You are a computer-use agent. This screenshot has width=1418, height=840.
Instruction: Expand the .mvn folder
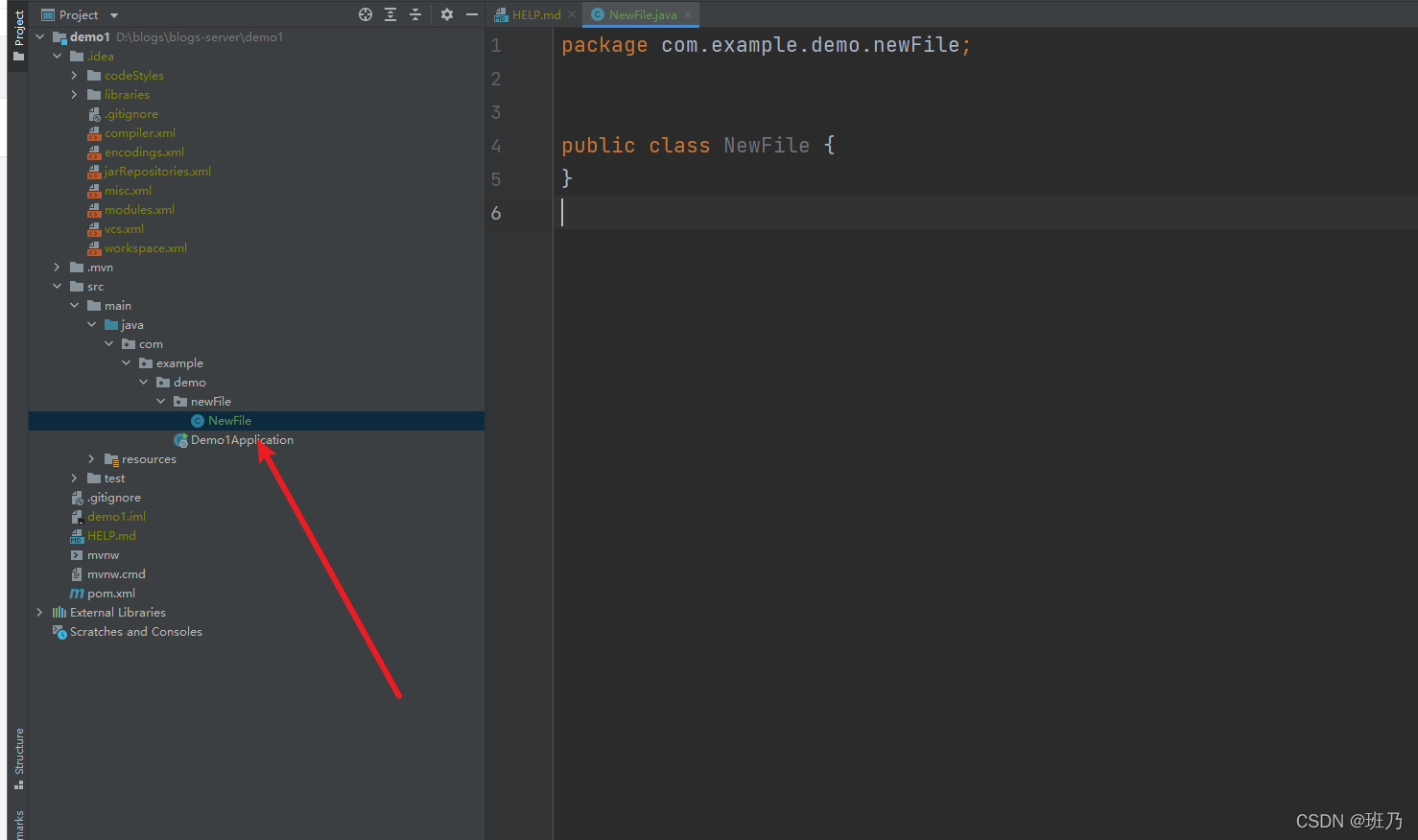(x=58, y=267)
